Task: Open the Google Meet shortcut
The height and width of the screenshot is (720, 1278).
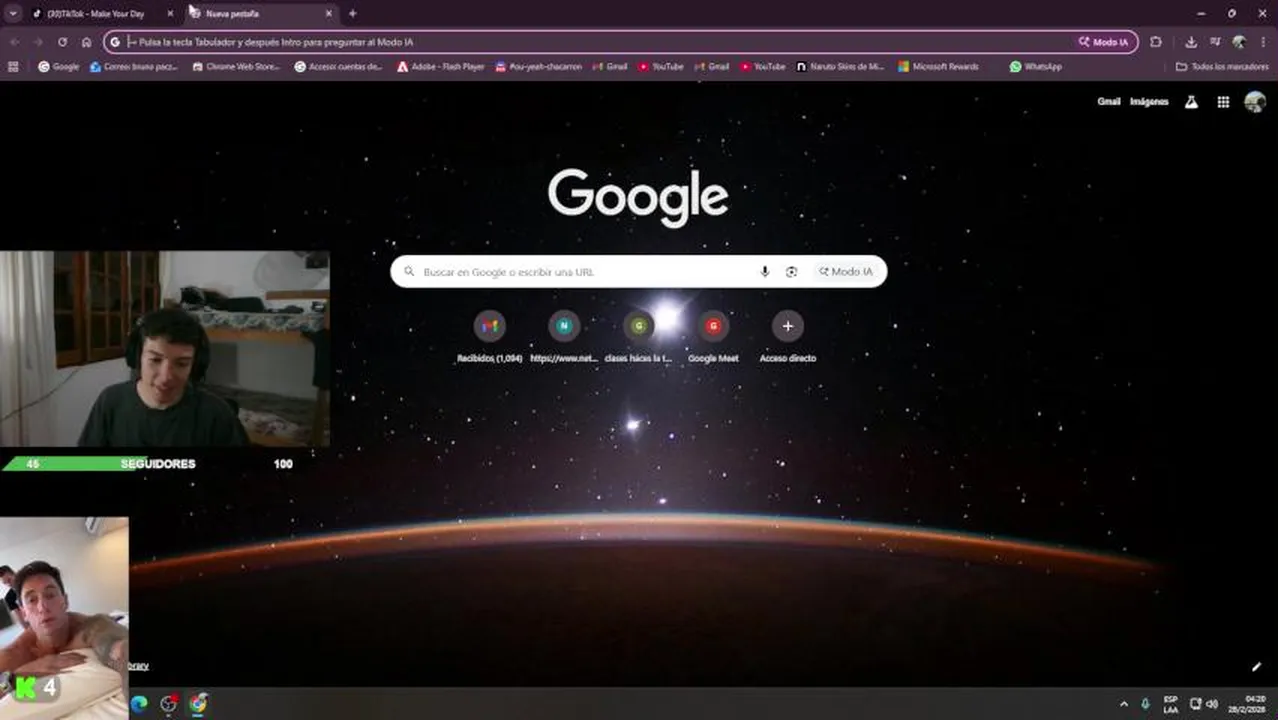Action: click(x=713, y=335)
